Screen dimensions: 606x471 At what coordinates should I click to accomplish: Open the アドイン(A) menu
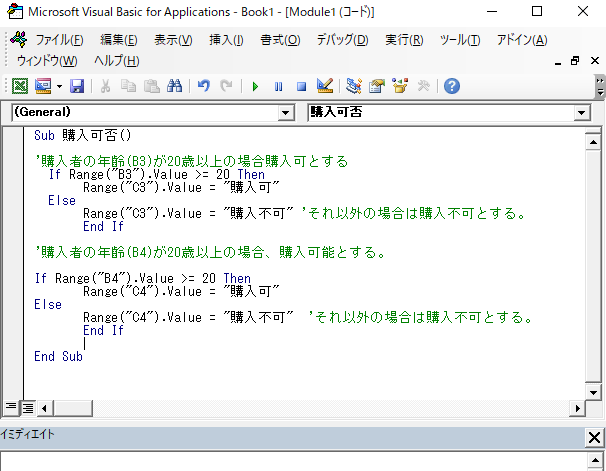pyautogui.click(x=522, y=40)
